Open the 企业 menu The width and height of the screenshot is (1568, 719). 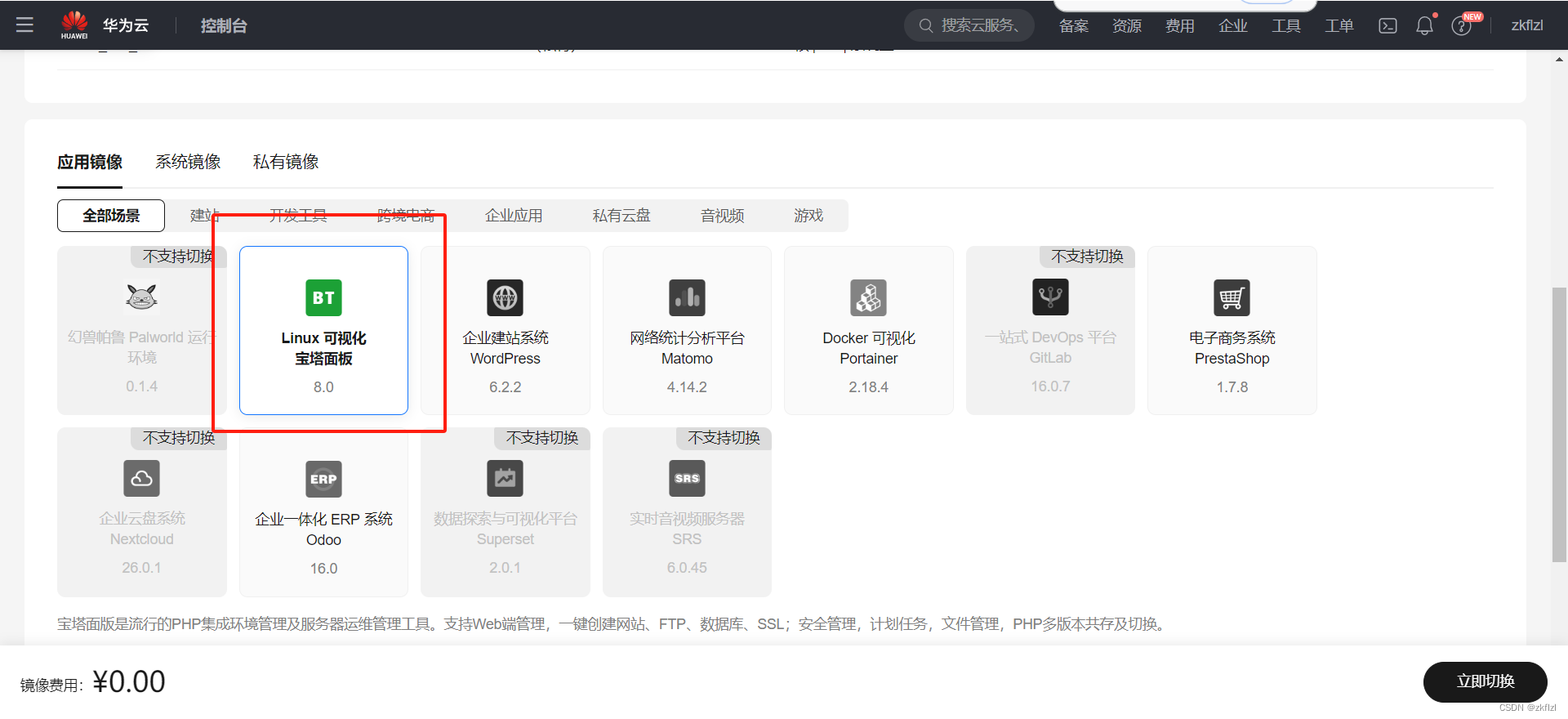pyautogui.click(x=1232, y=26)
